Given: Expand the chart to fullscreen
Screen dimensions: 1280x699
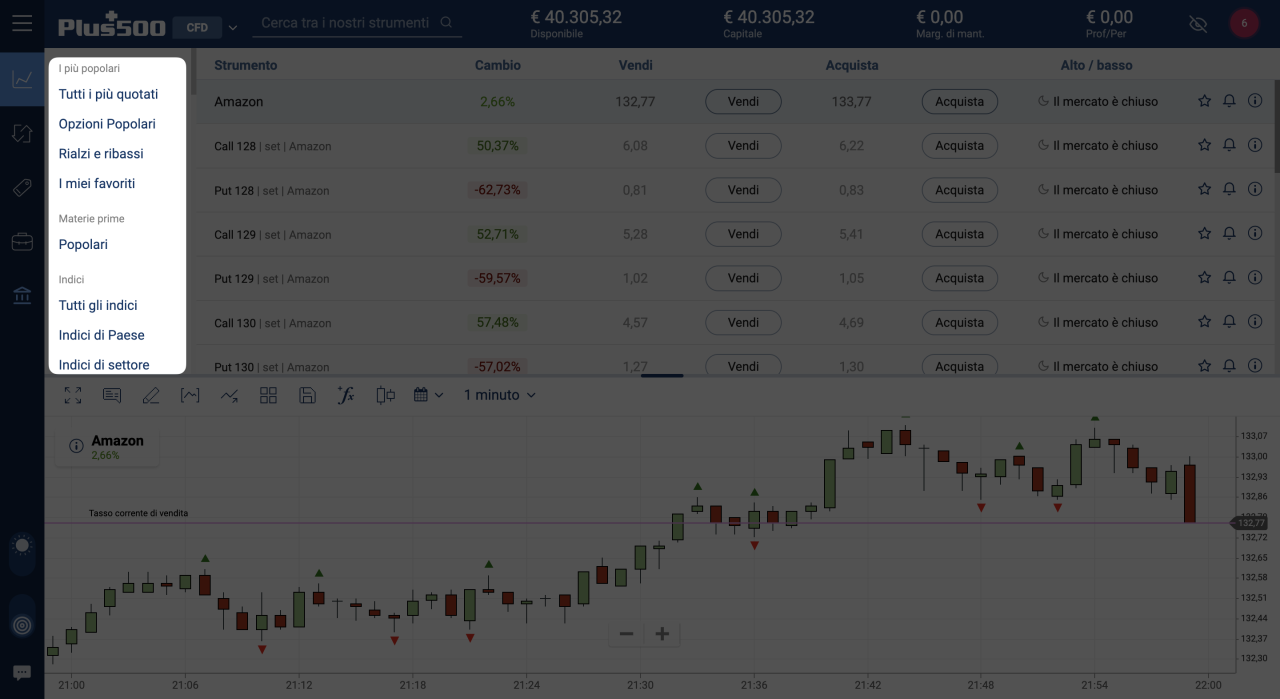Looking at the screenshot, I should (x=73, y=395).
